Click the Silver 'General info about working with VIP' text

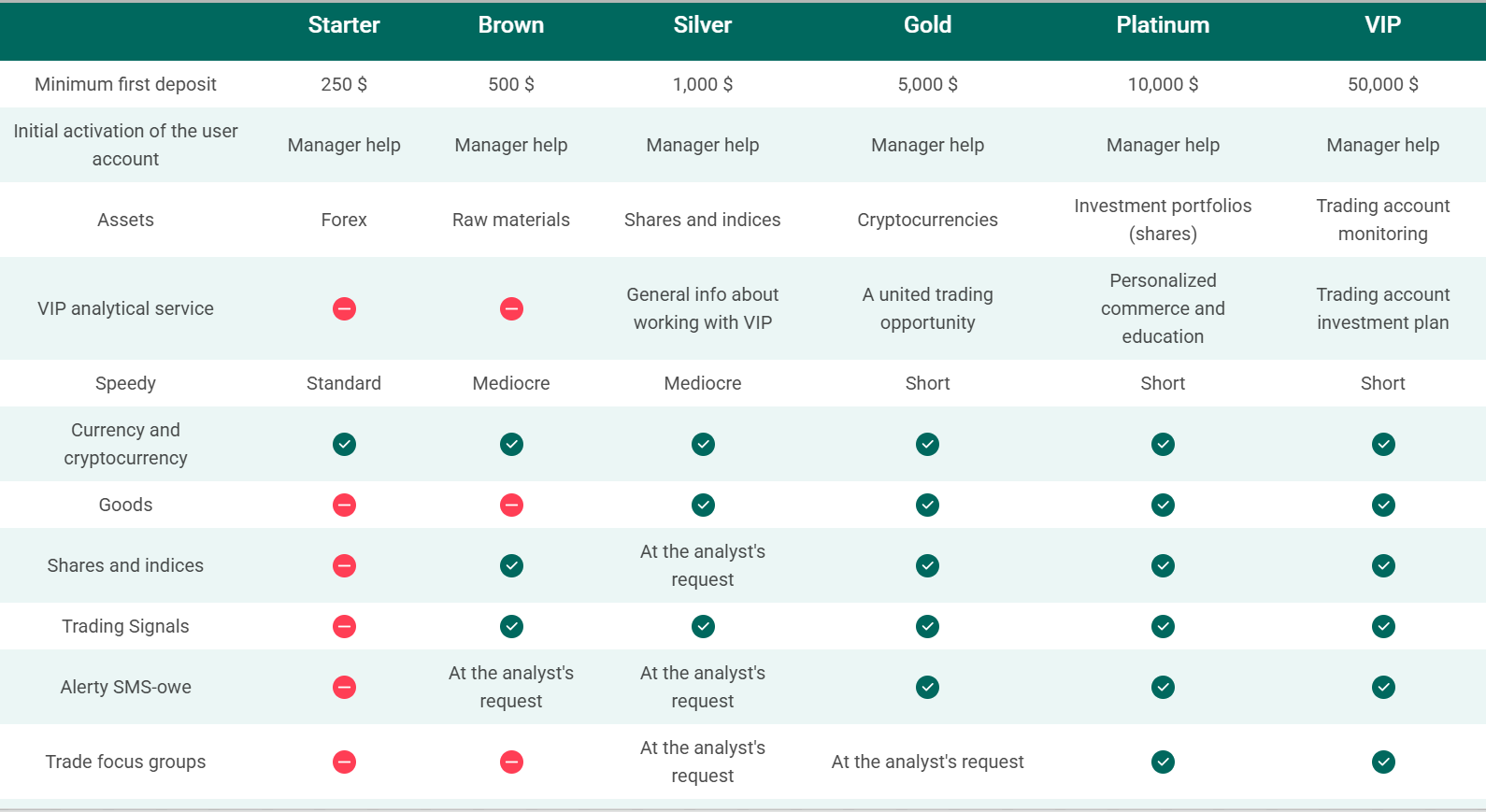(x=703, y=308)
